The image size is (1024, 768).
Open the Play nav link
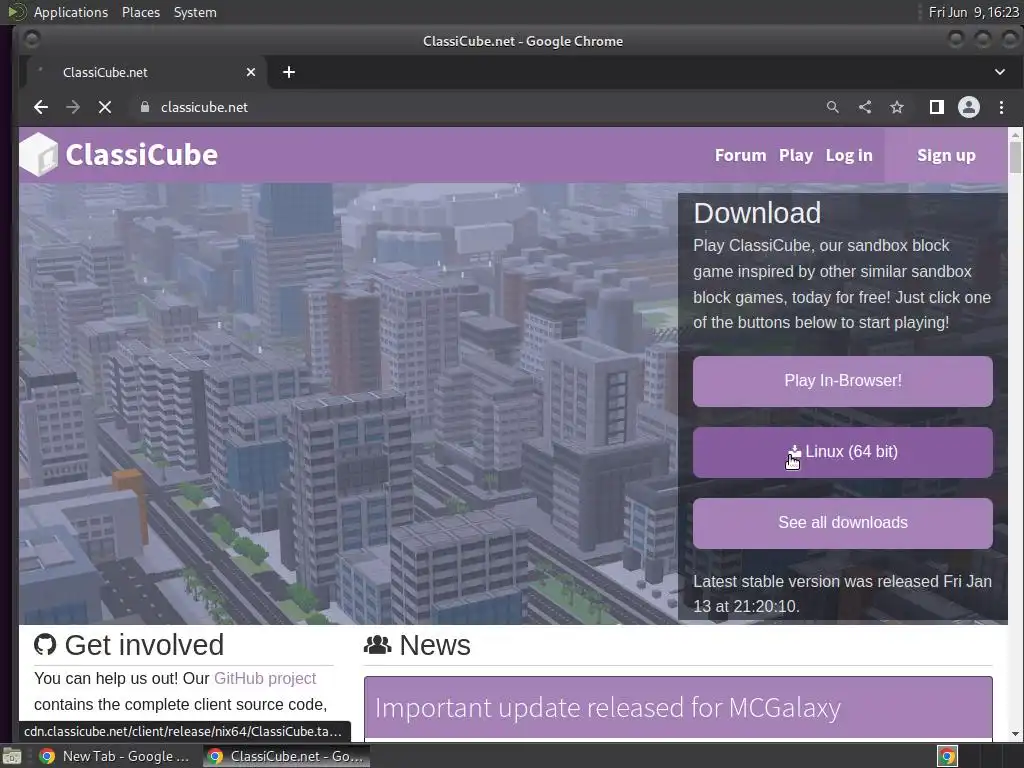(x=795, y=155)
